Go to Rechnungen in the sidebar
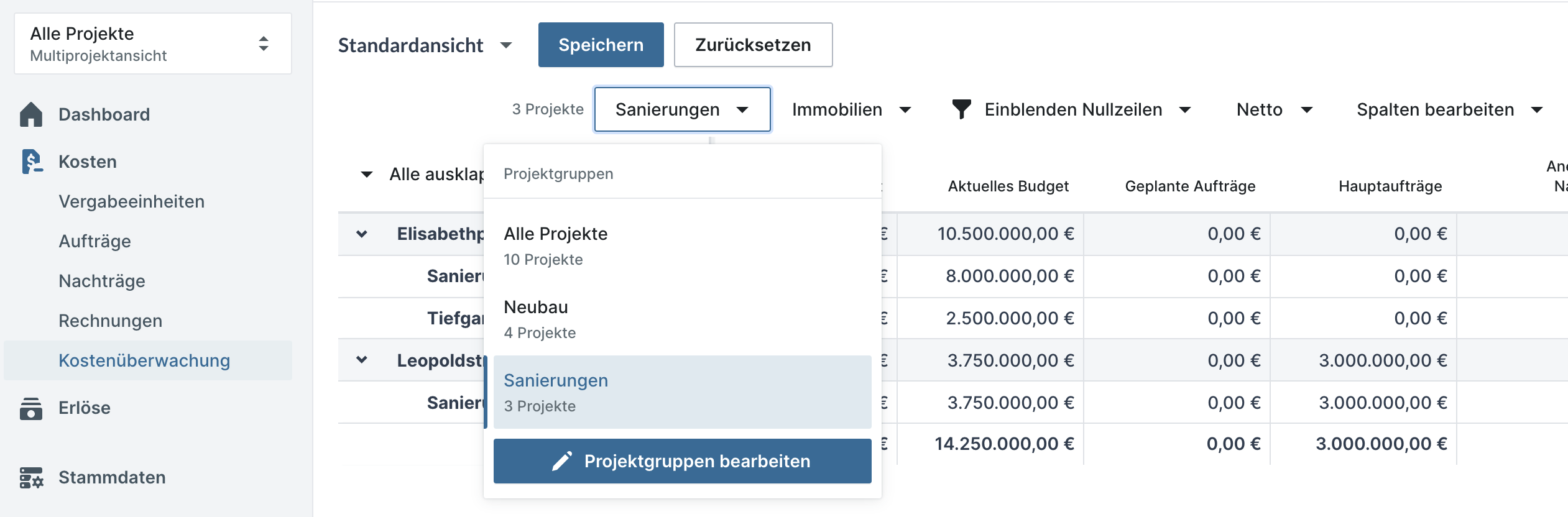Screen dimensions: 1568x517 point(111,321)
